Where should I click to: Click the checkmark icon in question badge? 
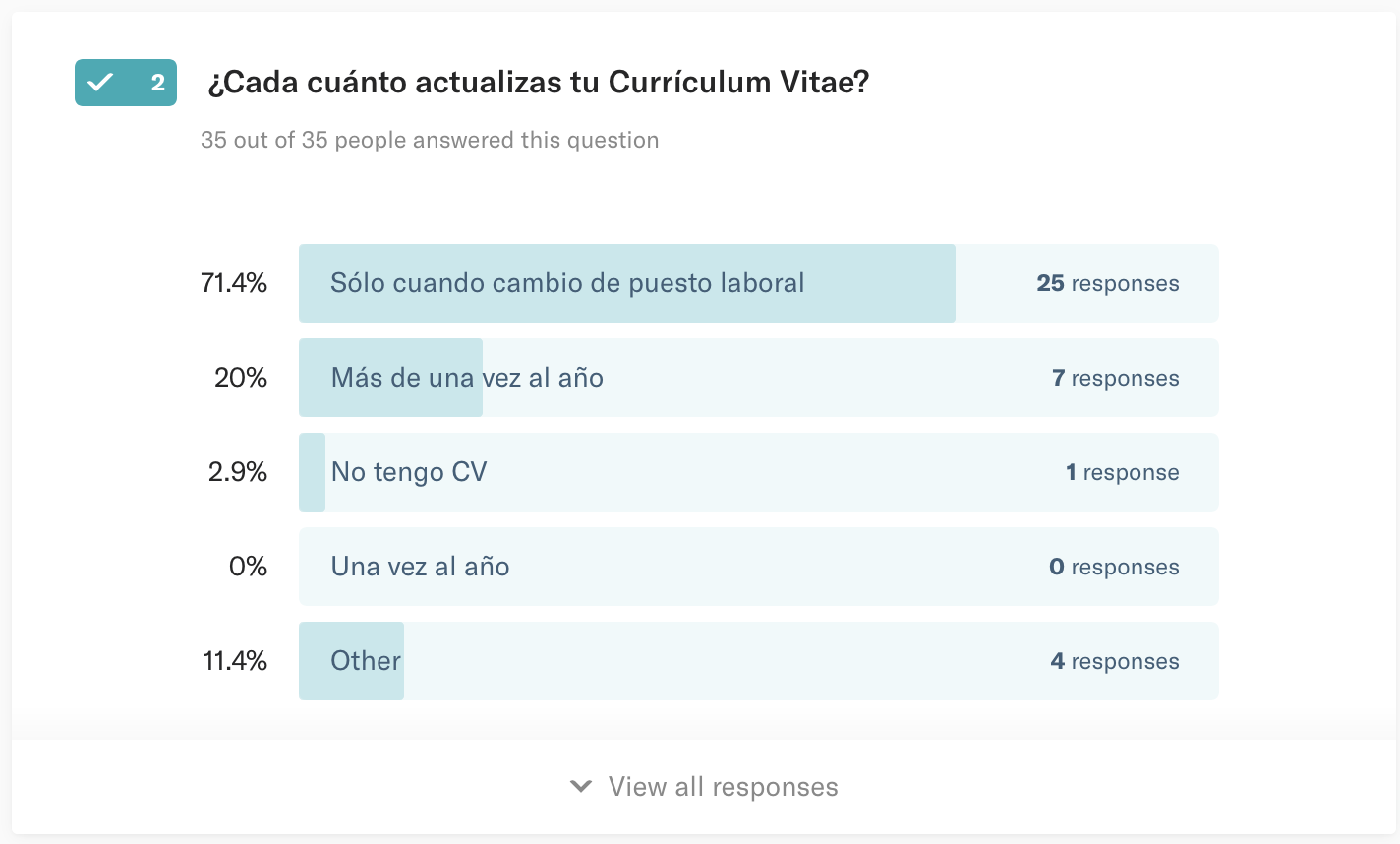(x=100, y=83)
